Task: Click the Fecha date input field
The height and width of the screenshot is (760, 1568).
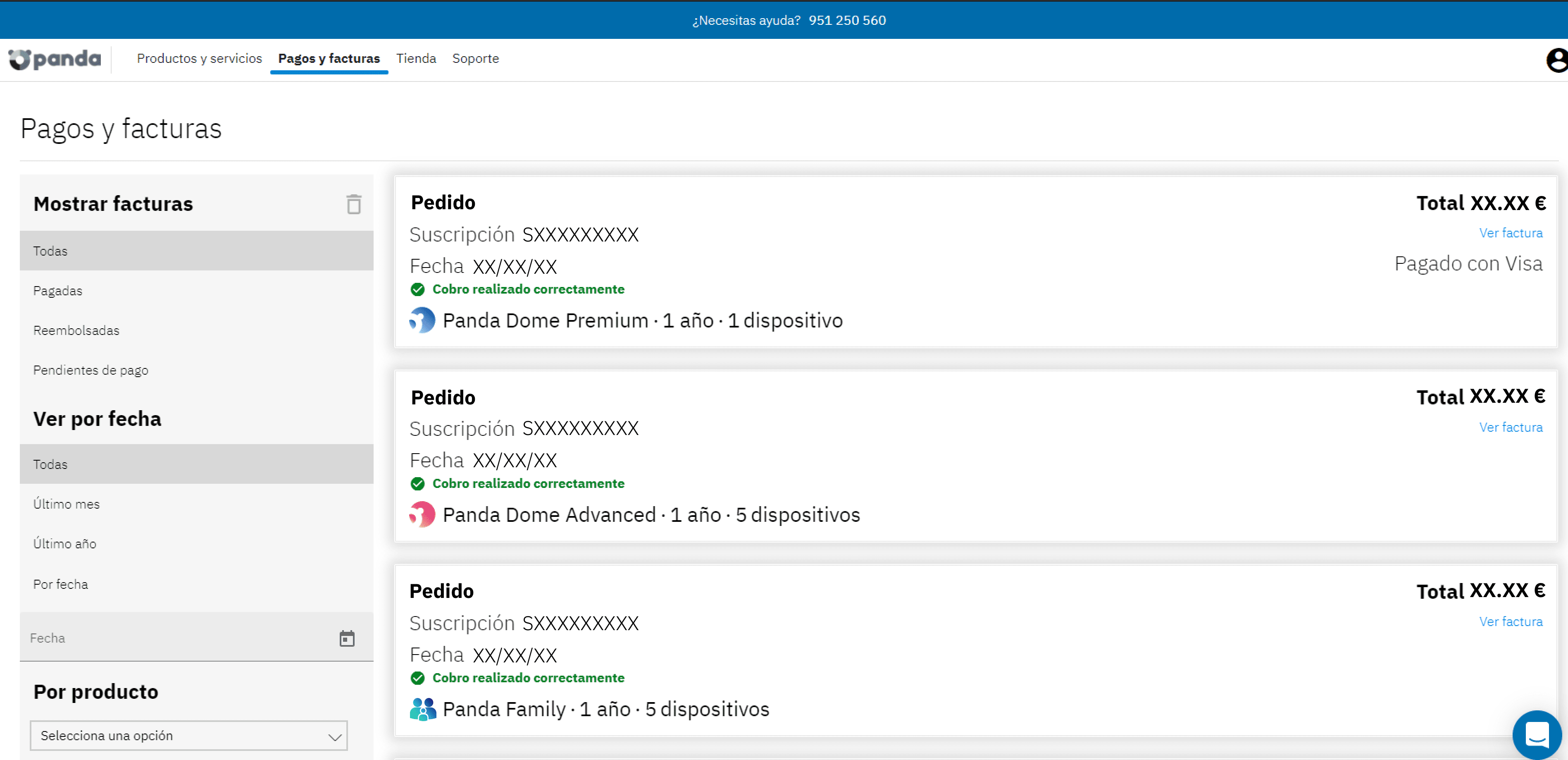Action: point(197,637)
